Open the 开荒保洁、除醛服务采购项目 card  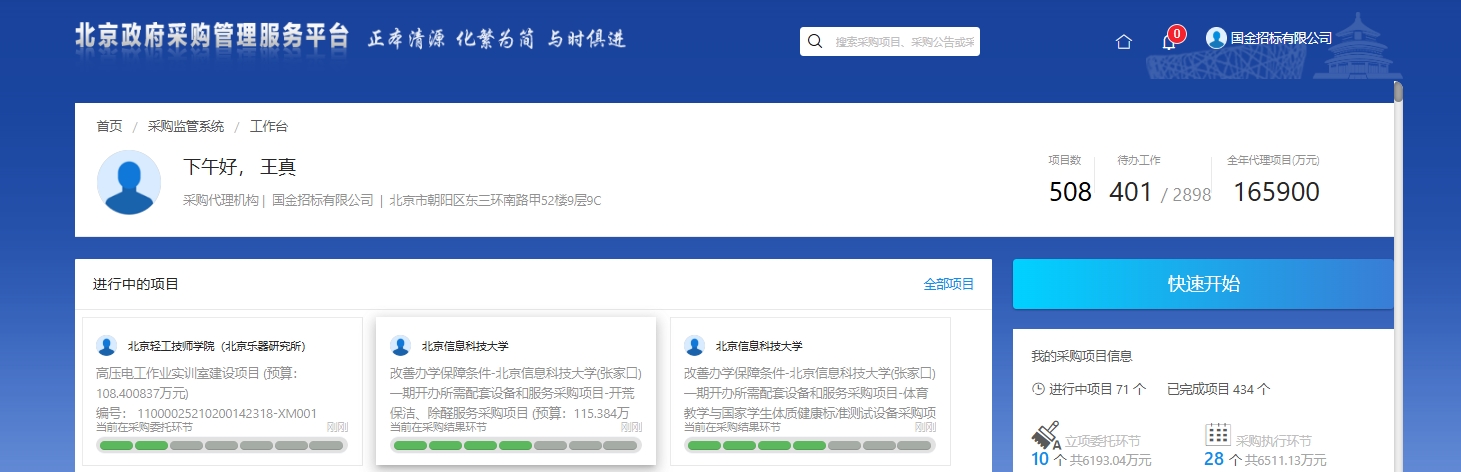coord(515,392)
